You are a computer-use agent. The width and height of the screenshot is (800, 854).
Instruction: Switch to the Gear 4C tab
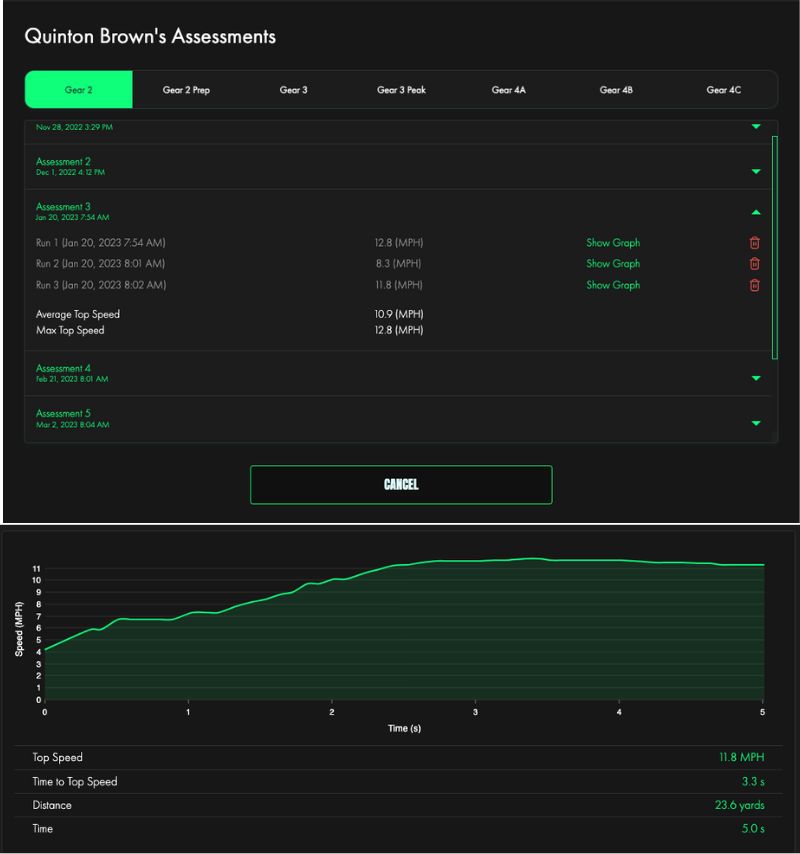pos(724,90)
